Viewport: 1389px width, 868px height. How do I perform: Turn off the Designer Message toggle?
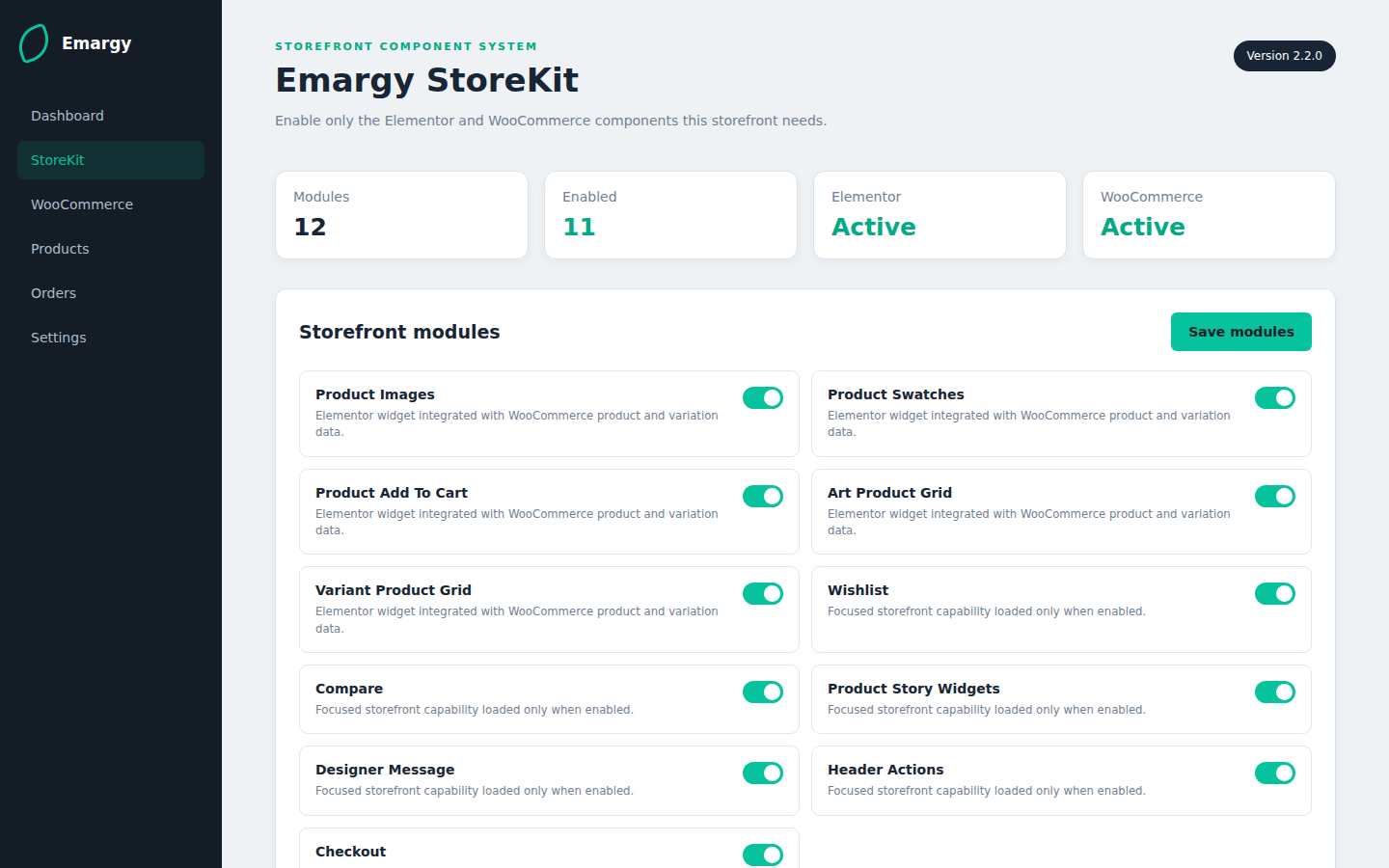[763, 773]
